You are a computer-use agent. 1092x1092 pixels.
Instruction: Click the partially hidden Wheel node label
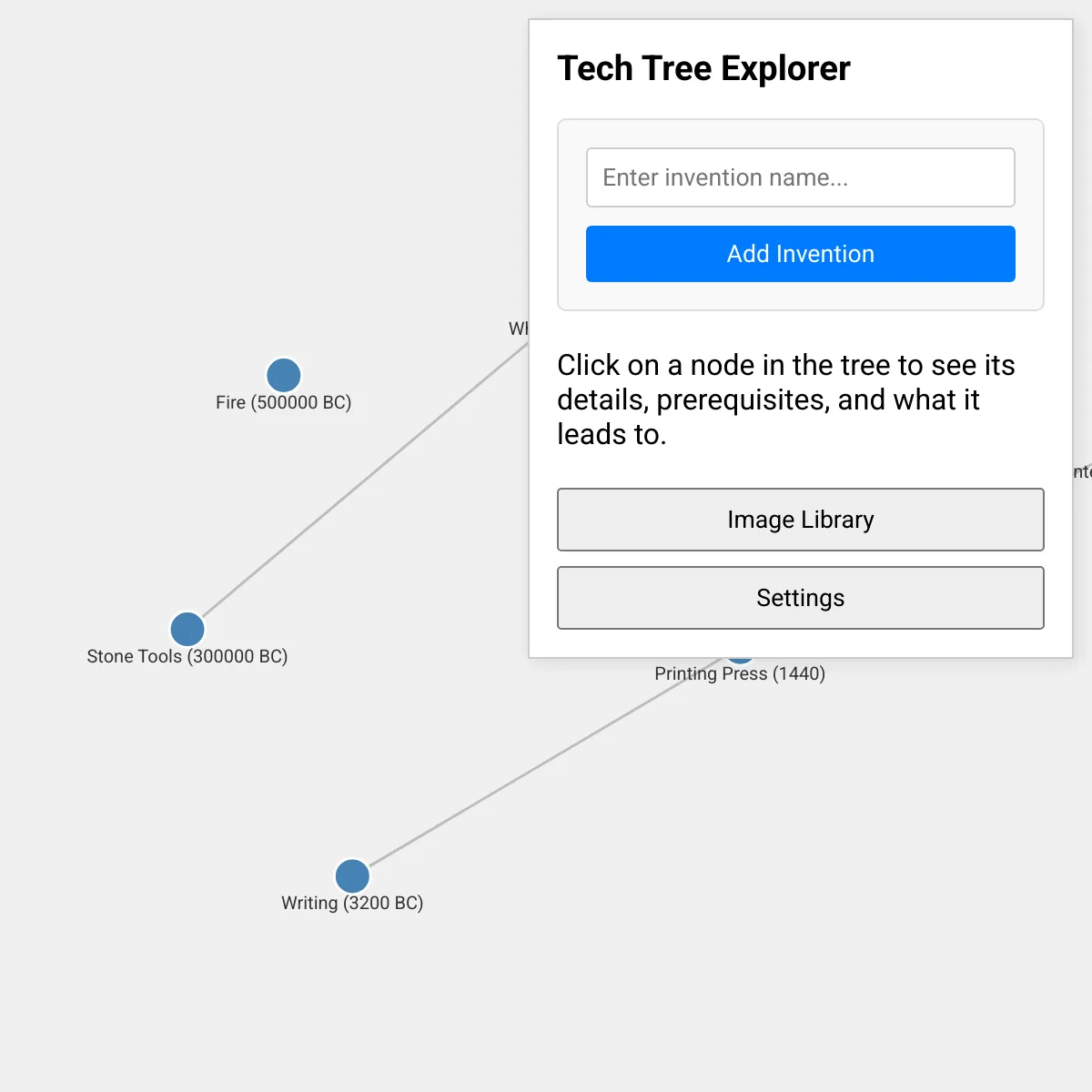517,329
